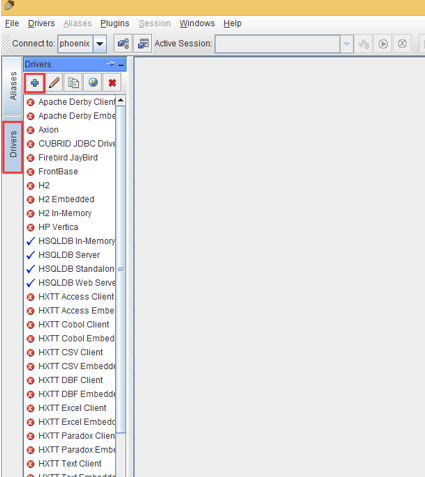Open the Connect to phoenix dropdown arrow
The height and width of the screenshot is (477, 425).
coord(100,44)
